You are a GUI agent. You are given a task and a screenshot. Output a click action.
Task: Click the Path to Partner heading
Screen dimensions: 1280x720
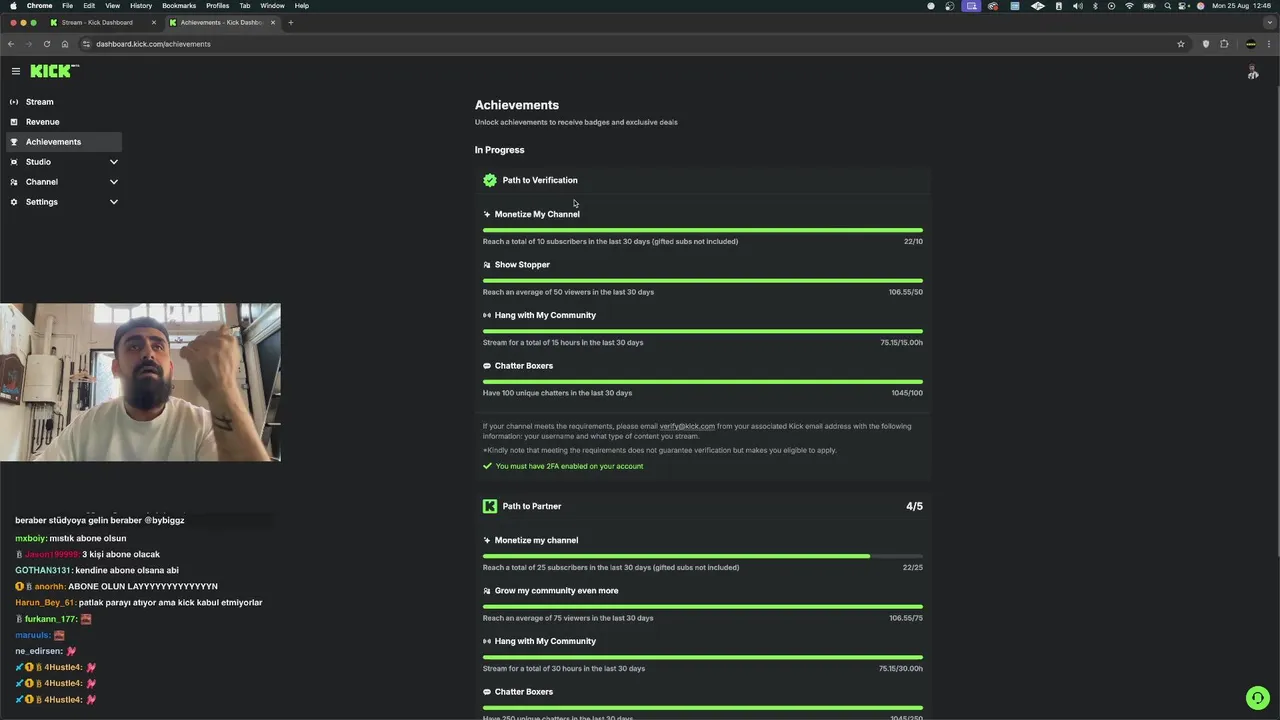[532, 506]
